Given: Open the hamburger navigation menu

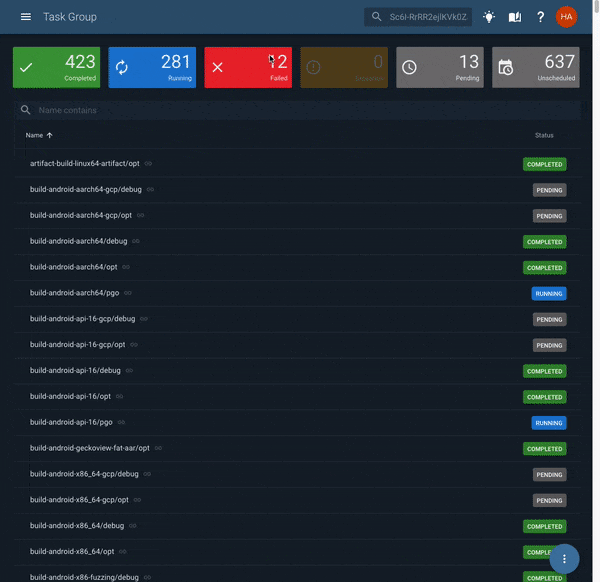Looking at the screenshot, I should [x=26, y=17].
